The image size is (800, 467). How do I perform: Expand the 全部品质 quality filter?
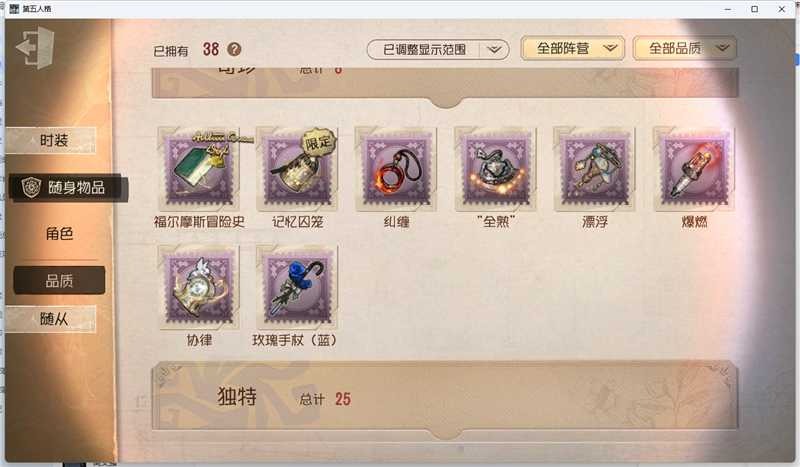(685, 48)
